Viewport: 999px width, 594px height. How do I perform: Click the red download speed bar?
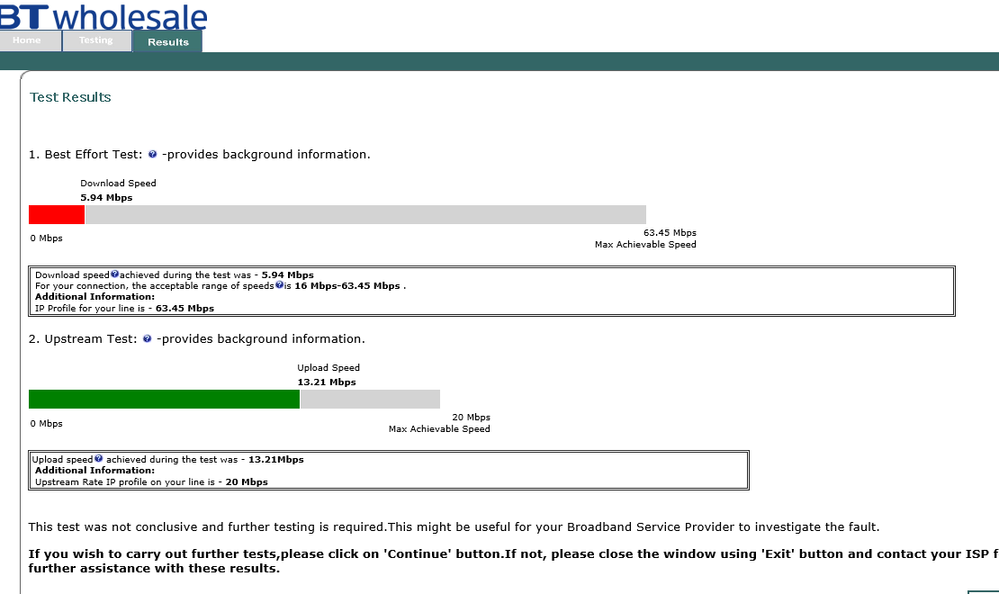(x=57, y=215)
